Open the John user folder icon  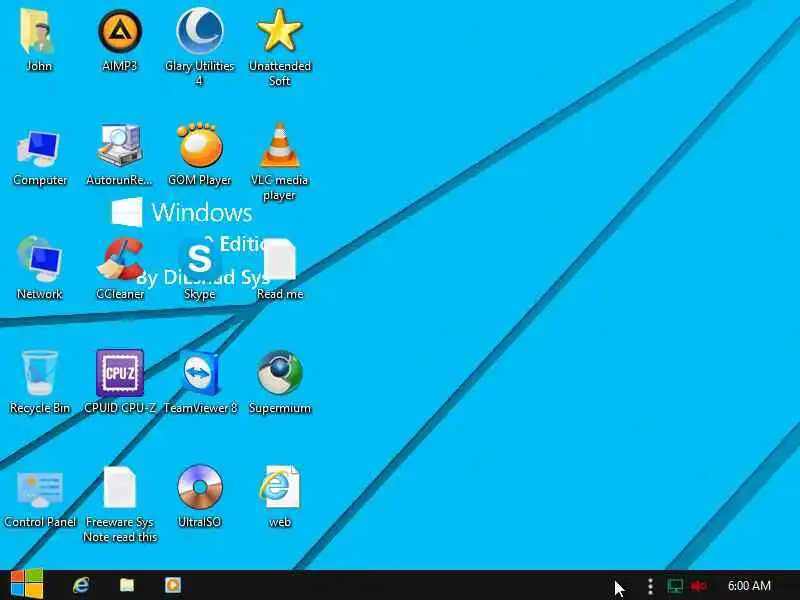(37, 32)
